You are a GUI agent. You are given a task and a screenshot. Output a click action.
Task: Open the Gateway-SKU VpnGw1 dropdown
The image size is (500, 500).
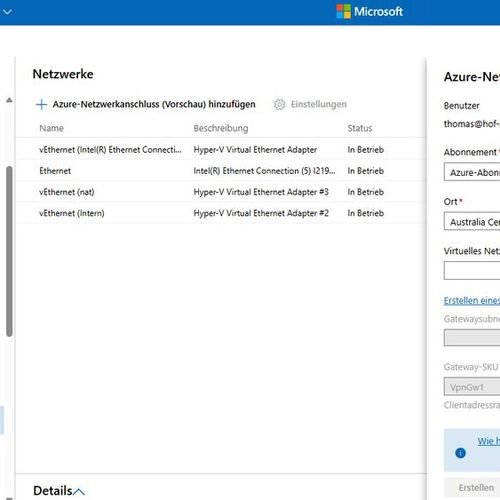click(472, 386)
